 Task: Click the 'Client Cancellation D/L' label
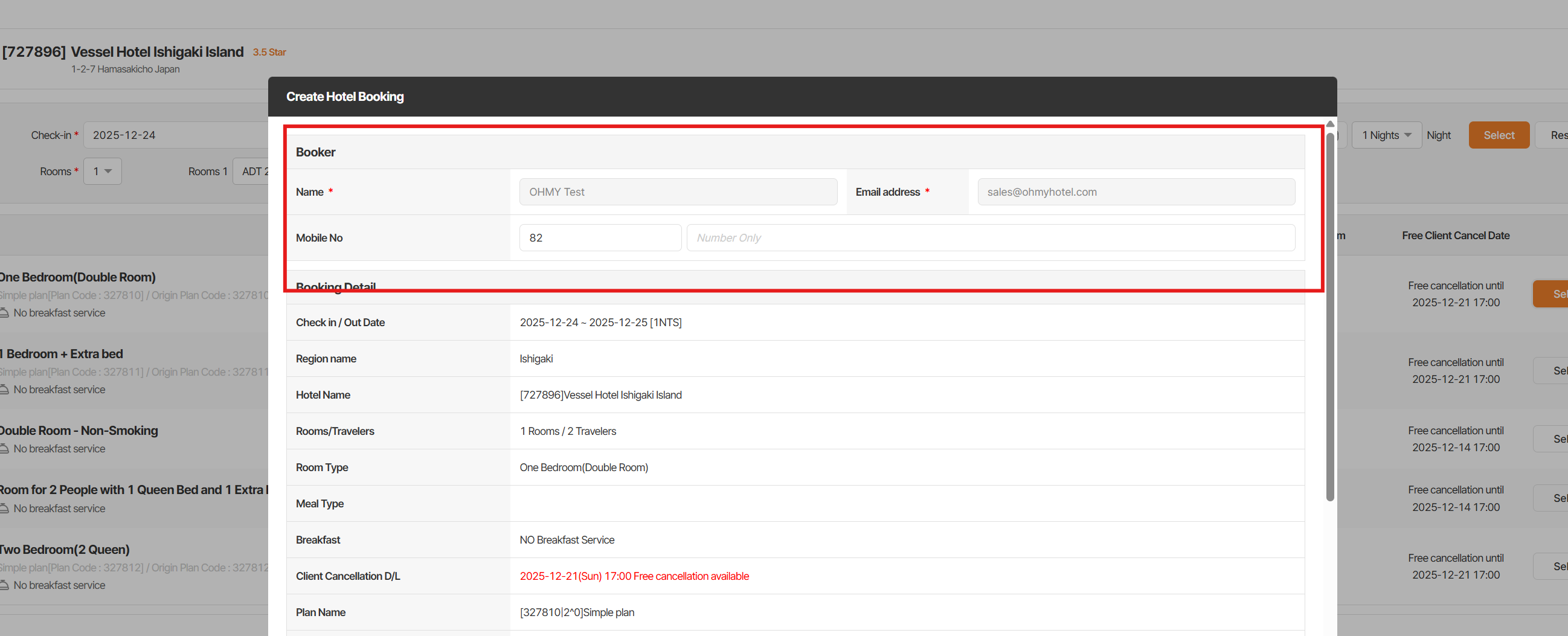[x=347, y=576]
